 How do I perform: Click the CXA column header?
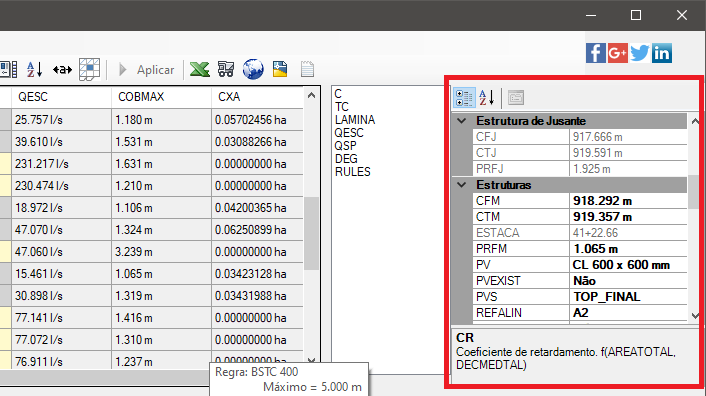[258, 97]
